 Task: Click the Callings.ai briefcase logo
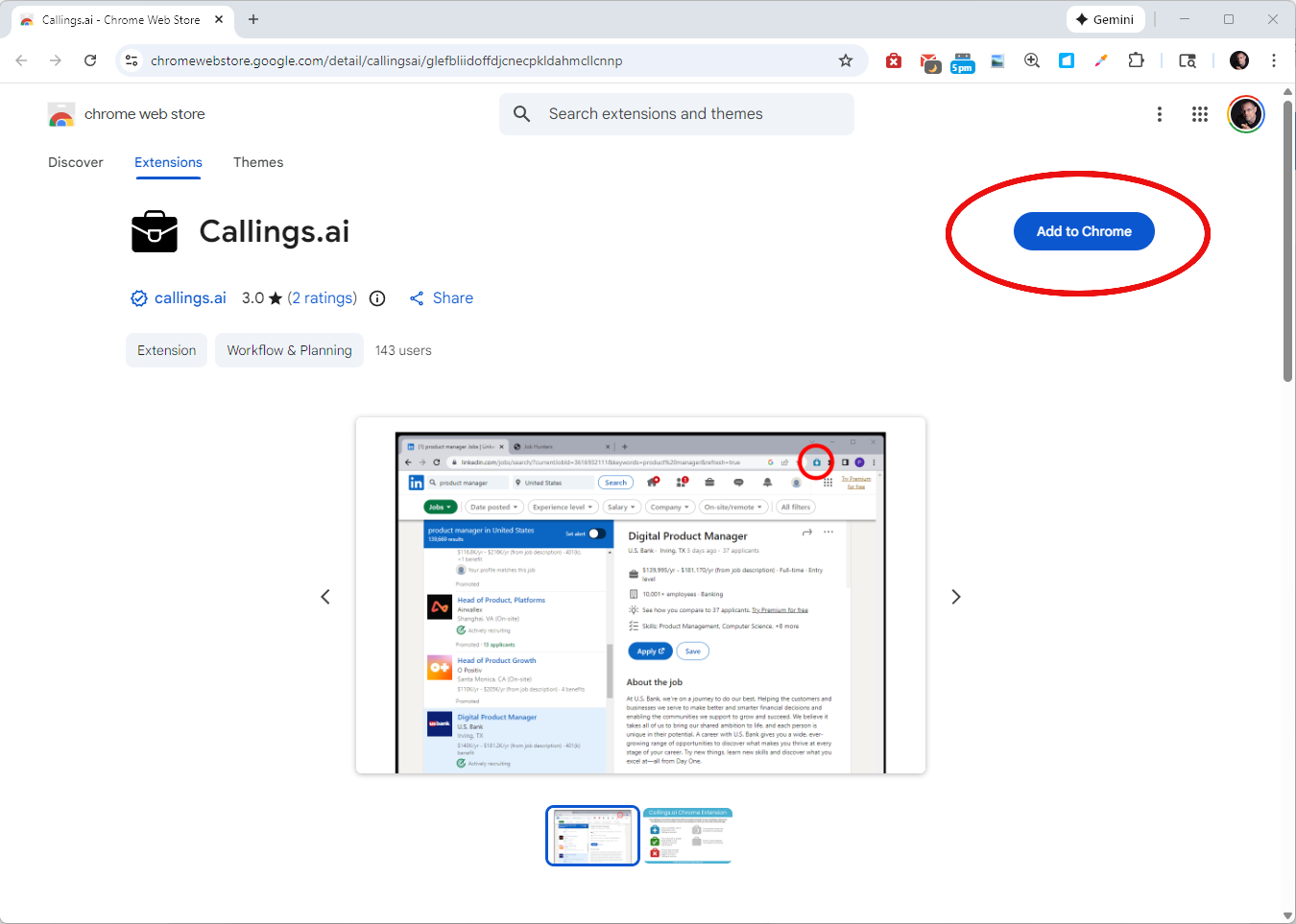click(x=155, y=231)
